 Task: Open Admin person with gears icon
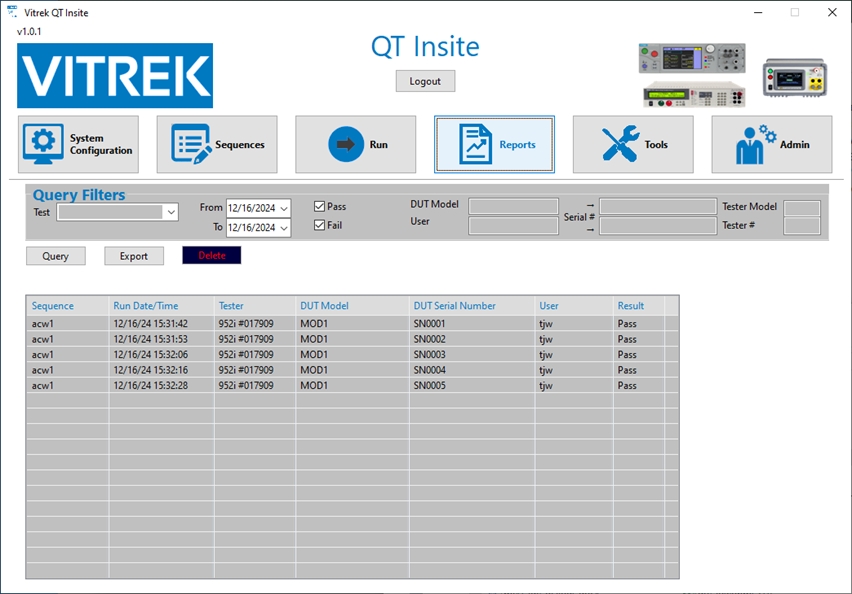(x=755, y=144)
